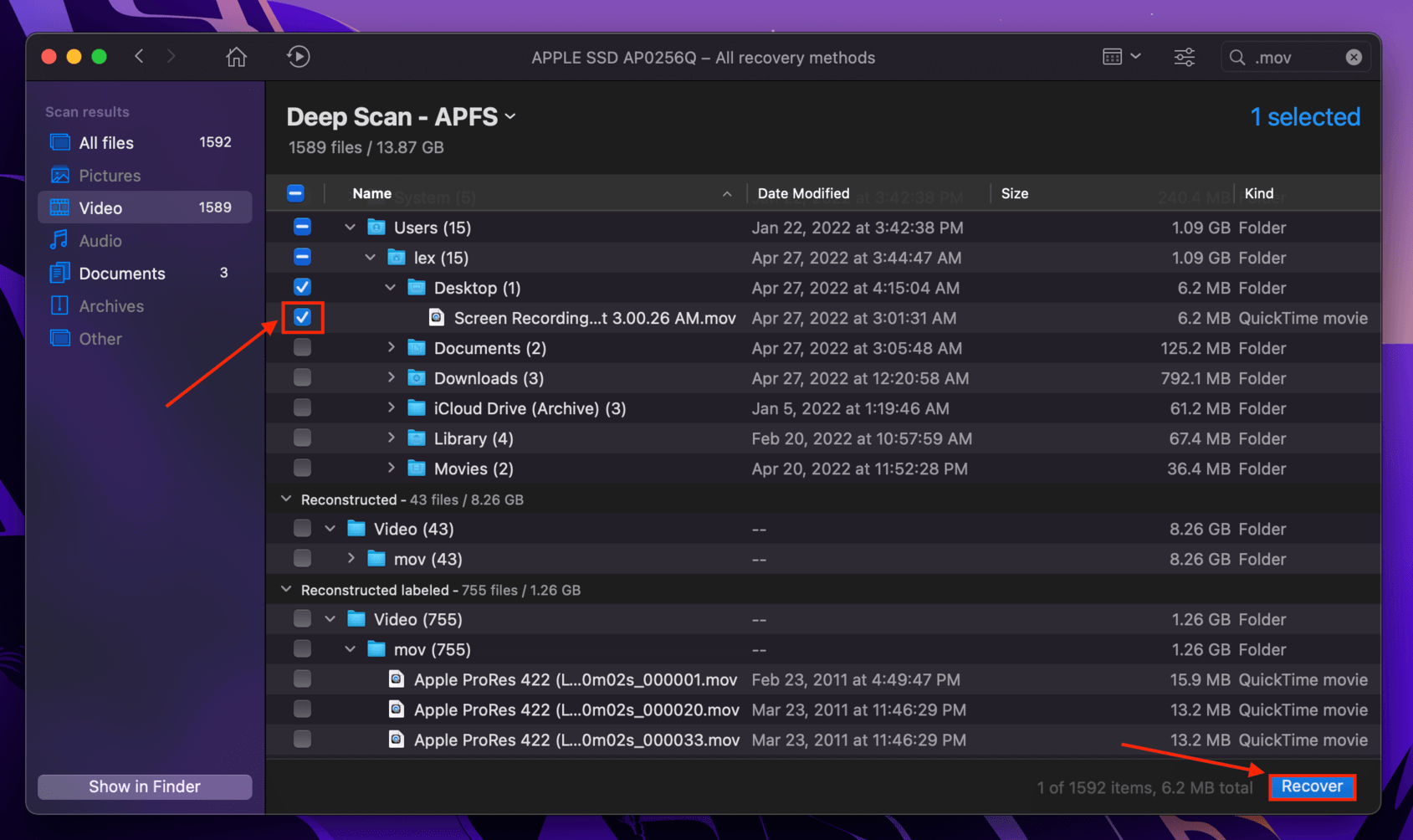Viewport: 1413px width, 840px height.
Task: Toggle checkbox for Users (15) folder
Action: click(x=302, y=227)
